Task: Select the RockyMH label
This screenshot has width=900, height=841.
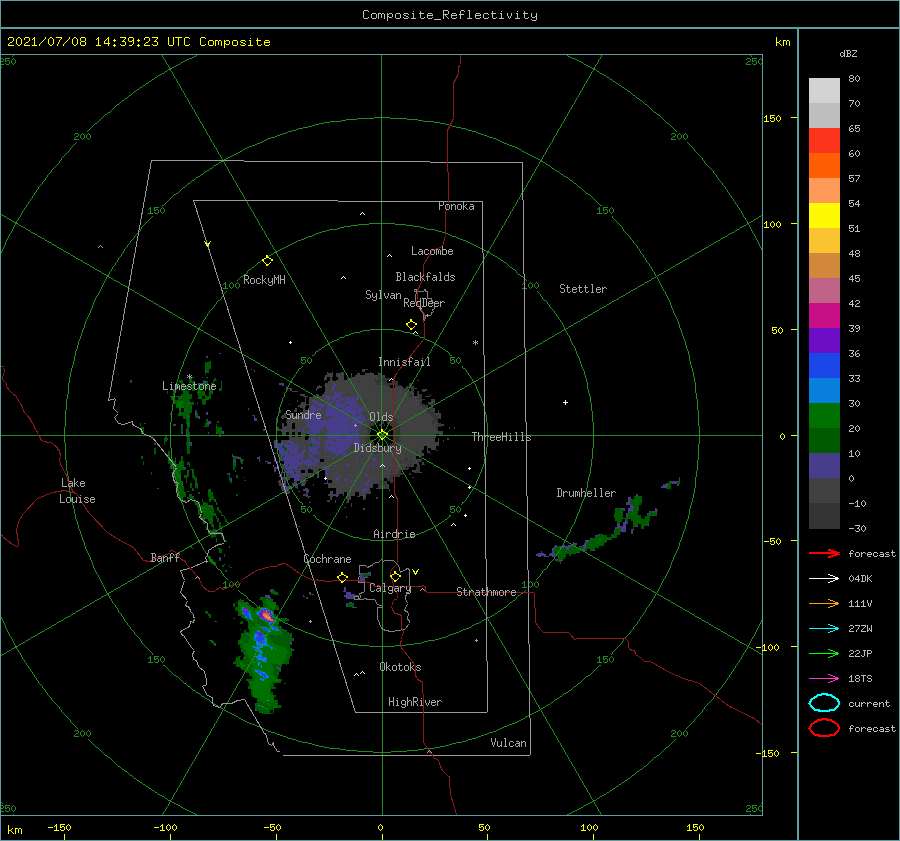Action: coord(264,280)
